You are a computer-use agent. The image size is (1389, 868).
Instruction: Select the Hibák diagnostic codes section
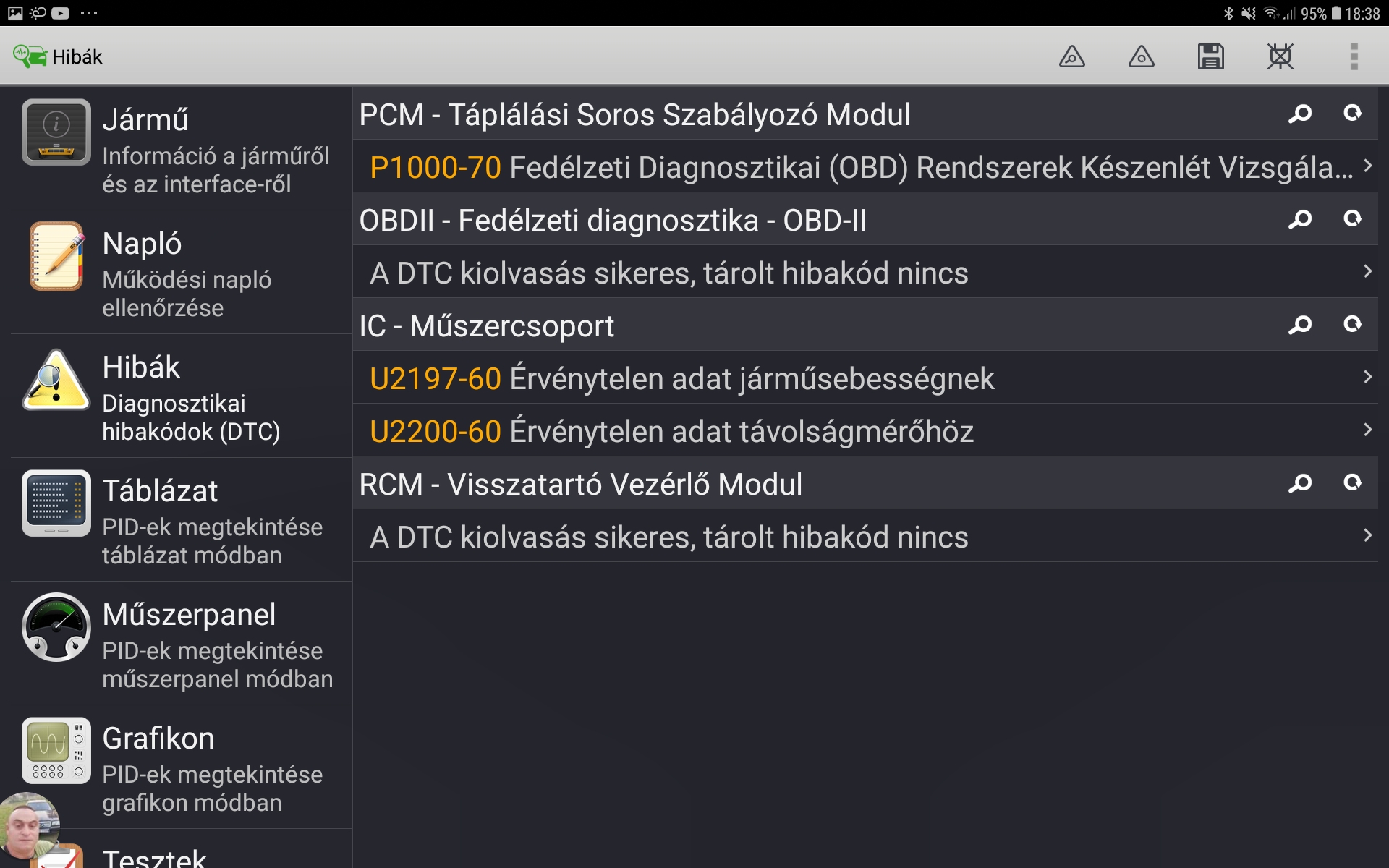point(181,396)
